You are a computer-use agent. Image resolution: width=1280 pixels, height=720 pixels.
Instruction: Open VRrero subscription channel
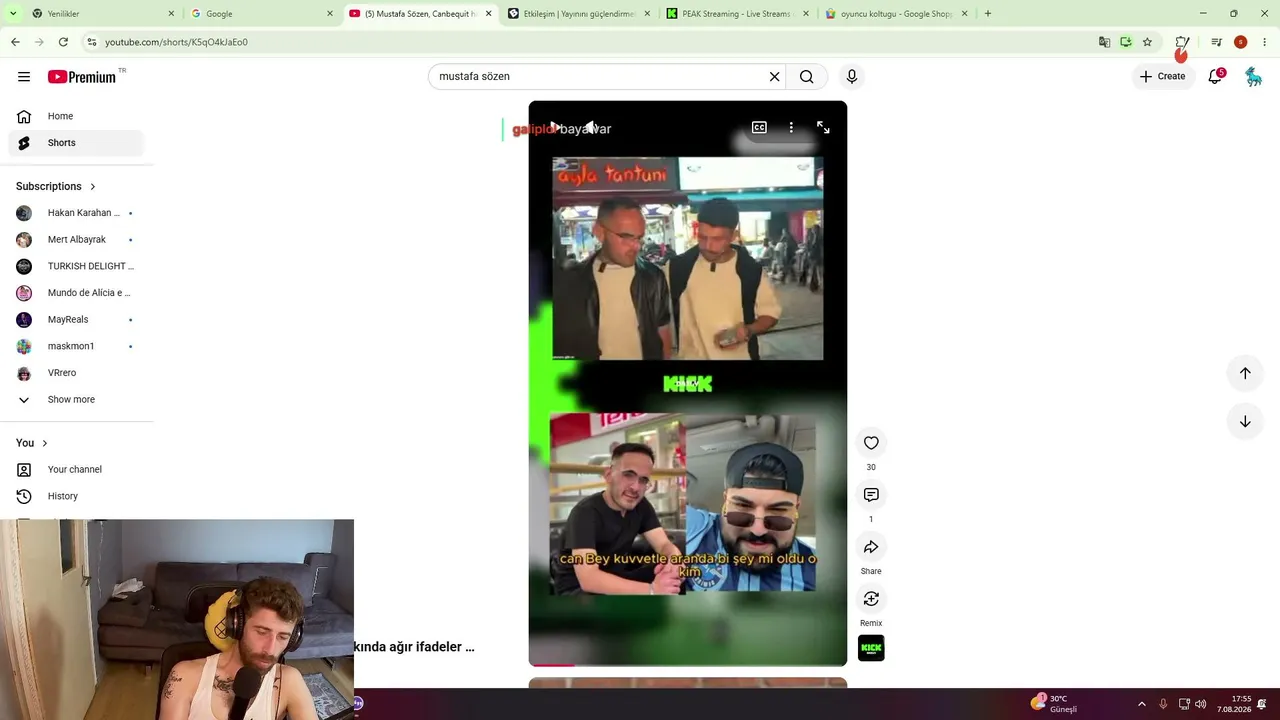click(76, 373)
